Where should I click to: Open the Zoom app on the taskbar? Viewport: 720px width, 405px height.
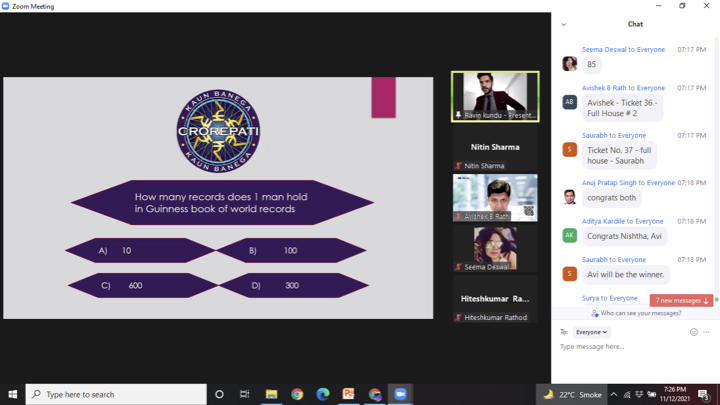tap(400, 394)
